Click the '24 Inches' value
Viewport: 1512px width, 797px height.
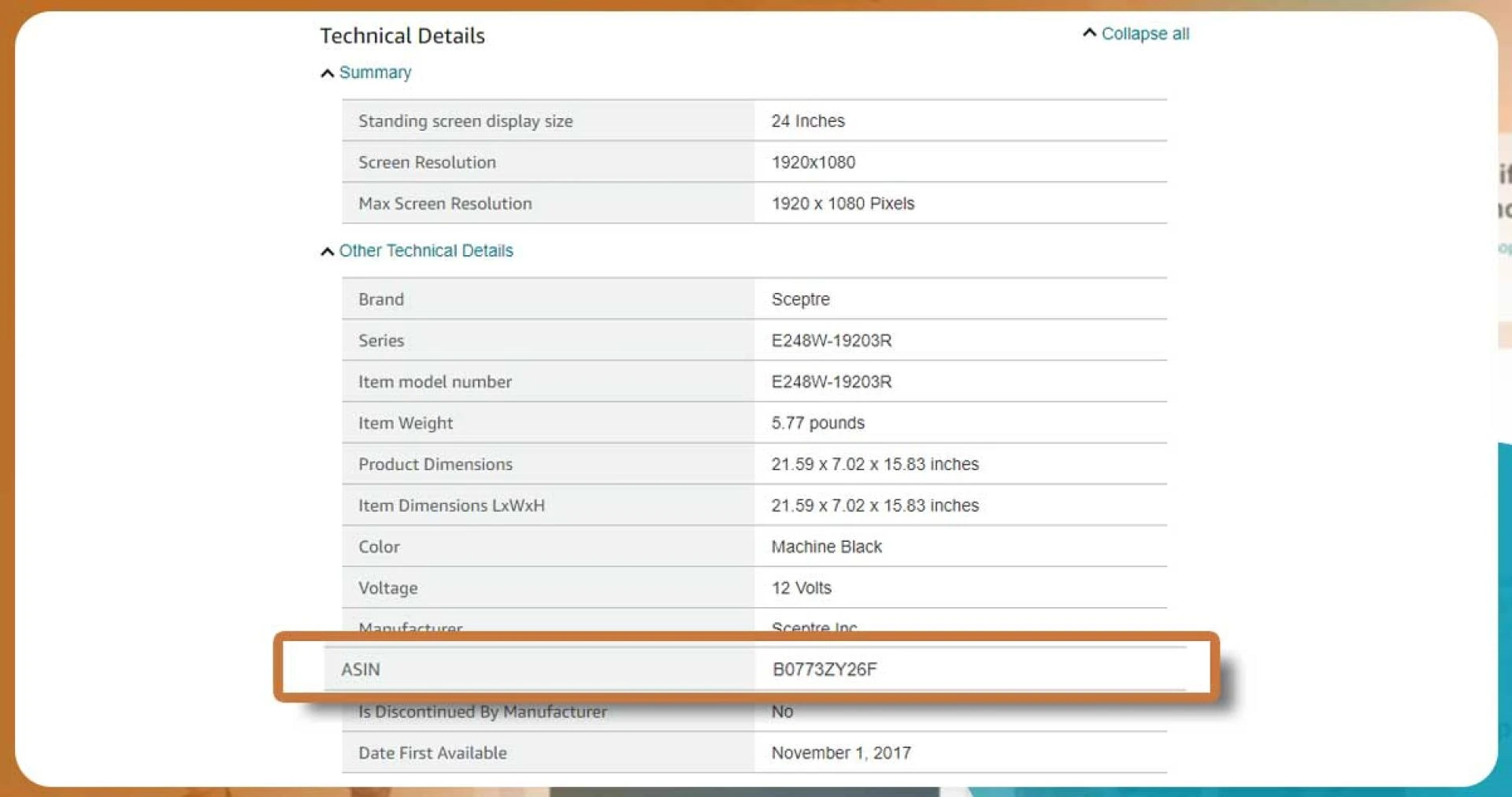coord(808,120)
